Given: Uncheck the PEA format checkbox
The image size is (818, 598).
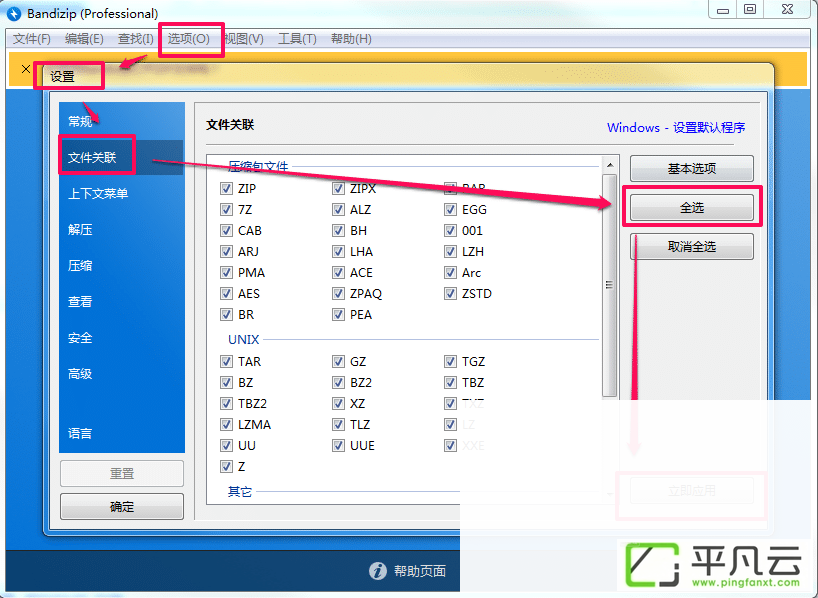Looking at the screenshot, I should [338, 314].
